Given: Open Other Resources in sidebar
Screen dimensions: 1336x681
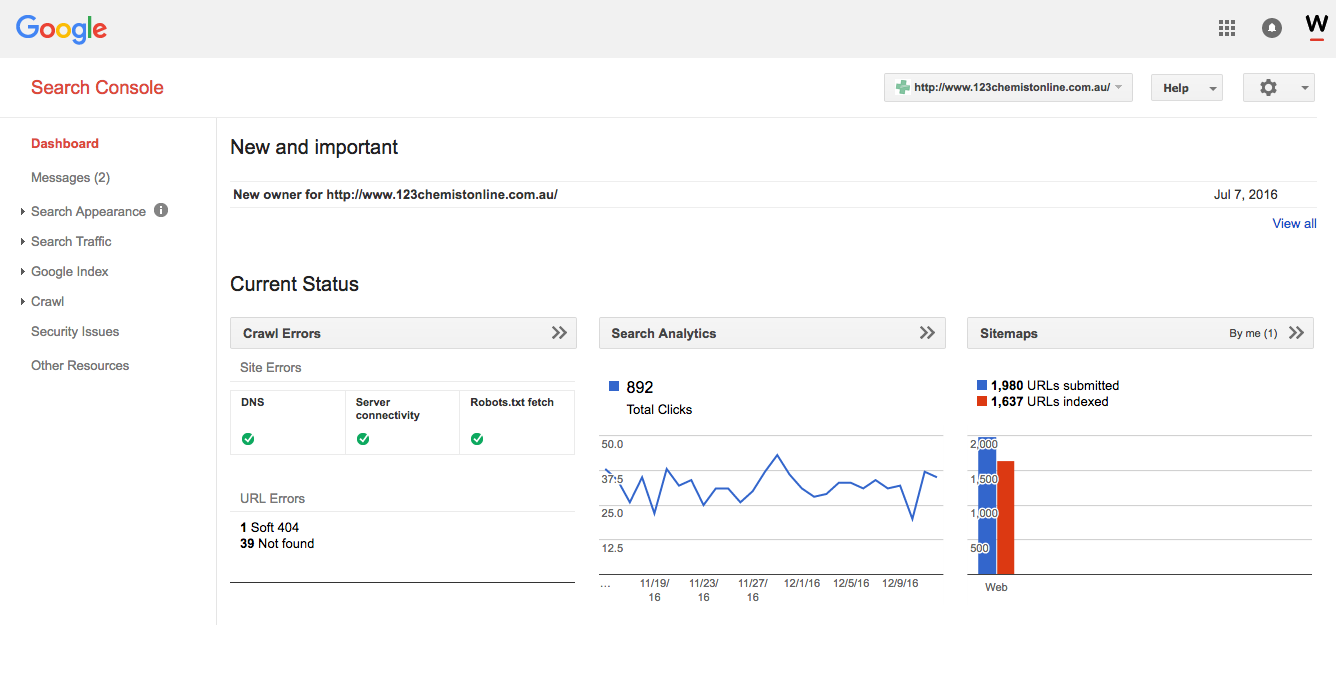Looking at the screenshot, I should pos(80,365).
